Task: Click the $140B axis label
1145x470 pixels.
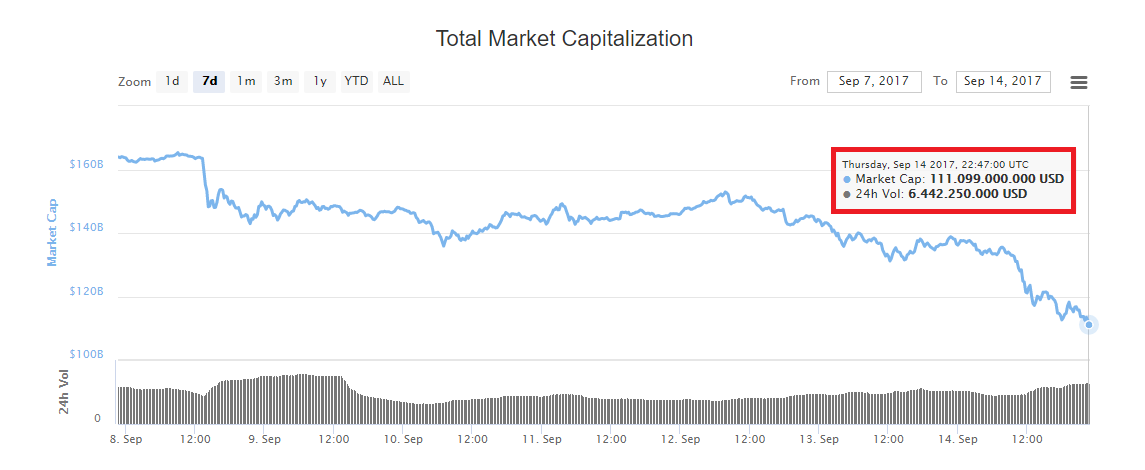Action: [86, 228]
